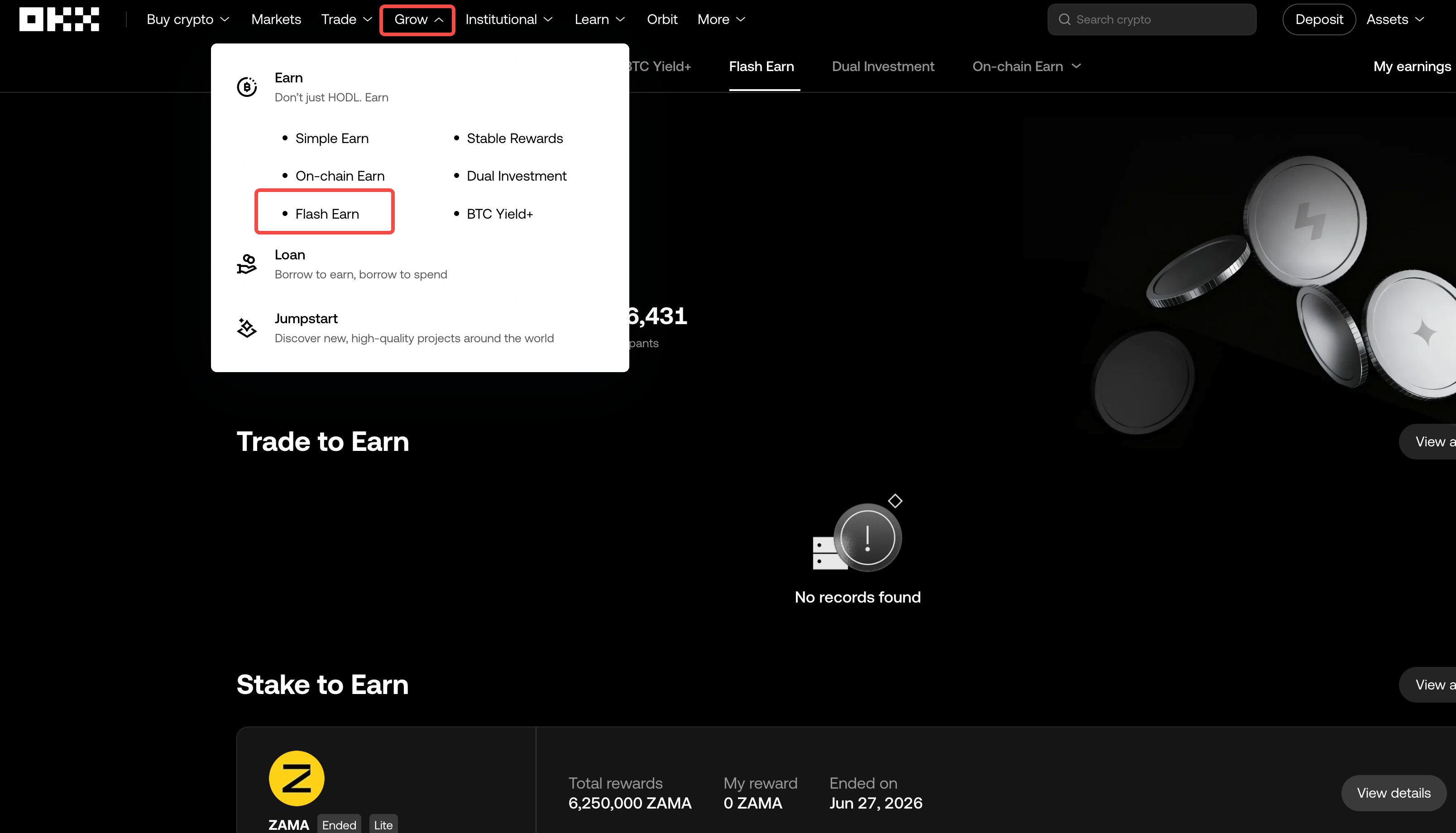Screen dimensions: 1456x833
Task: Expand the Assets dropdown
Action: coord(1395,19)
